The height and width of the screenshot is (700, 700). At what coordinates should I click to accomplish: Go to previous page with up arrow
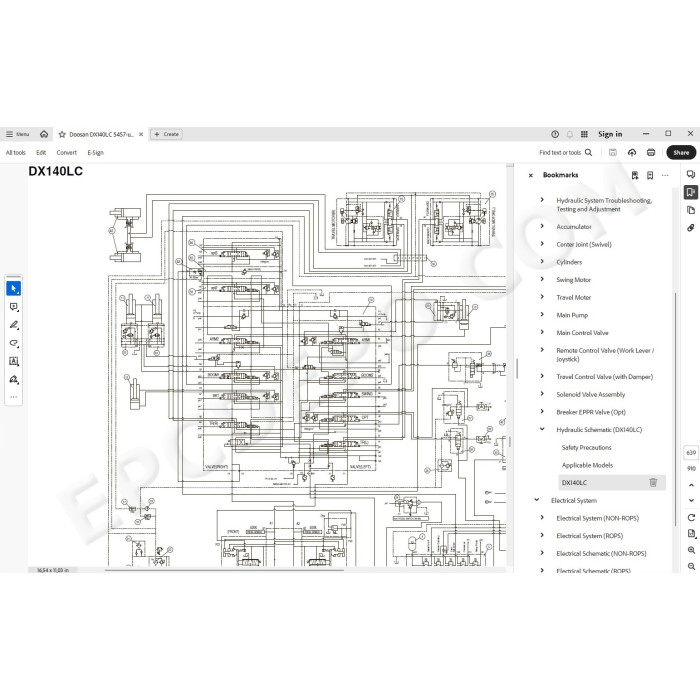click(x=691, y=485)
